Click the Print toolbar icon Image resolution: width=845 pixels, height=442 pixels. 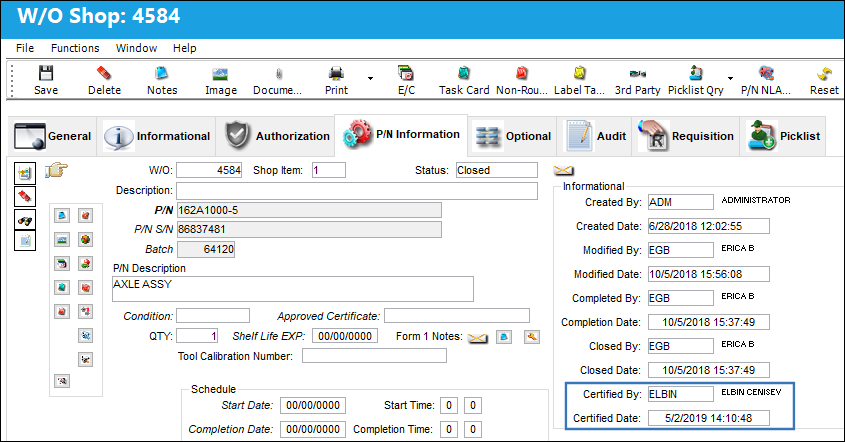[x=336, y=73]
